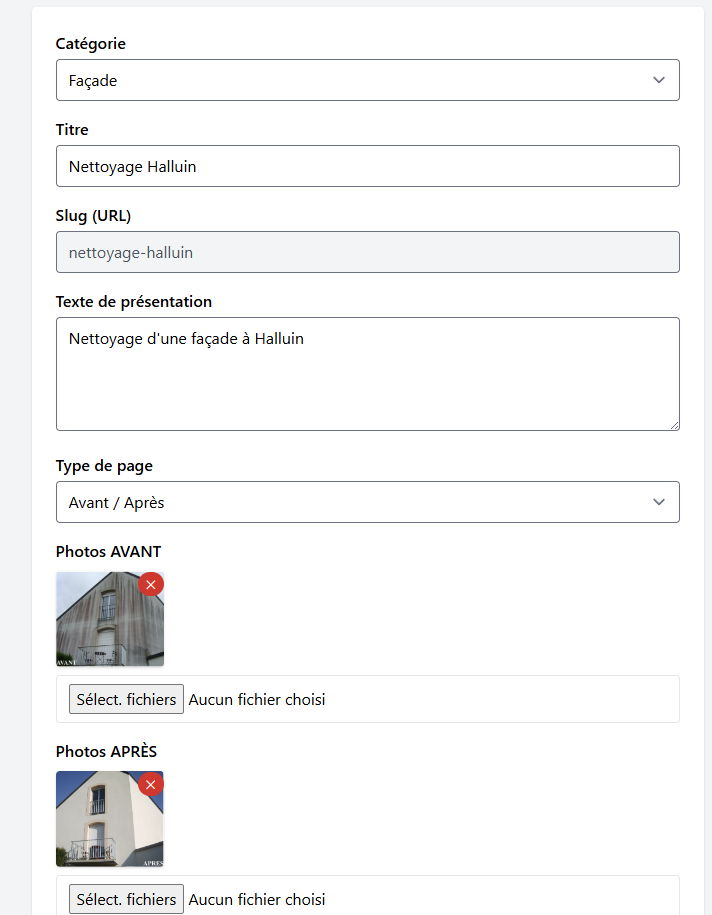Click Sélect. fichiers under Photos APRÈS

pos(125,899)
